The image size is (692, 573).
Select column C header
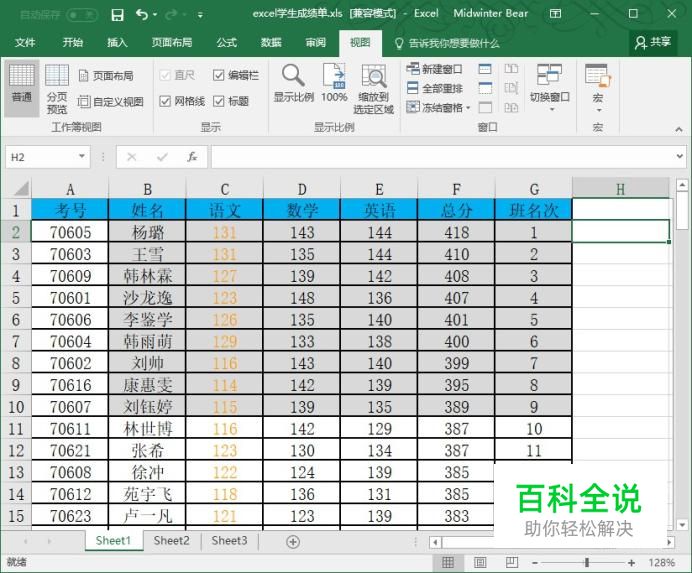(225, 189)
